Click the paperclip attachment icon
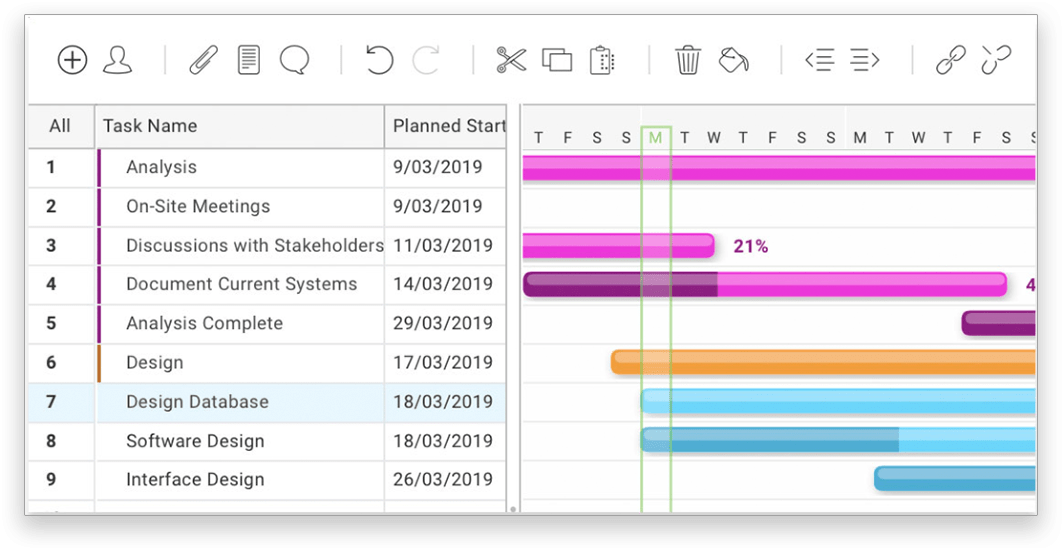The height and width of the screenshot is (550, 1062). click(204, 60)
